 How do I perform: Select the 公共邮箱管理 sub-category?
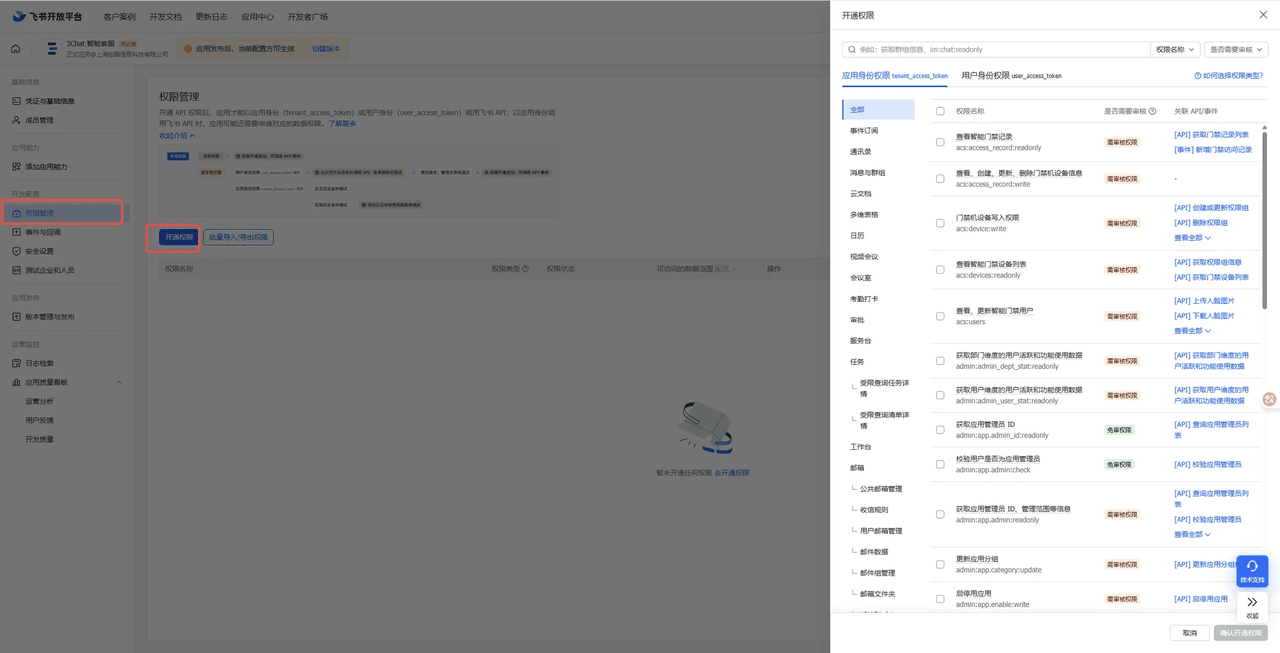(x=881, y=489)
